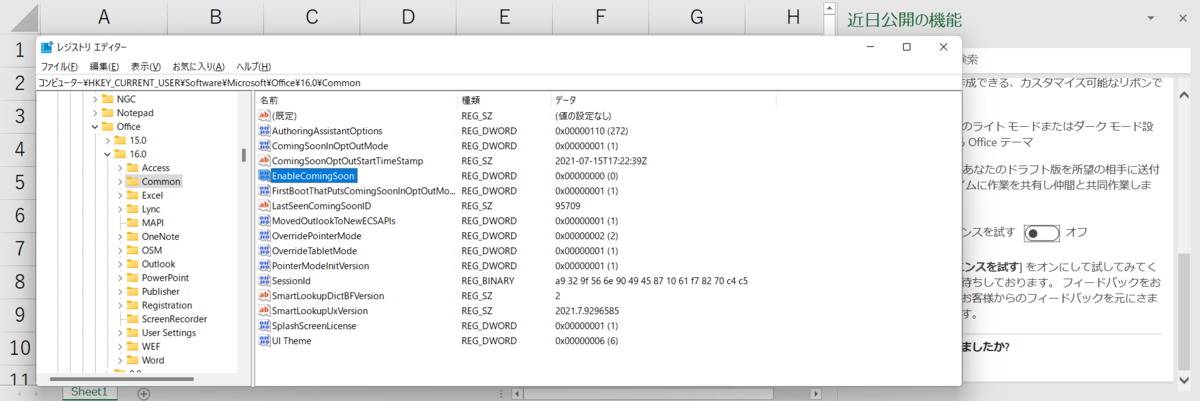
Task: Select the Notepad folder icon
Action: pos(108,113)
